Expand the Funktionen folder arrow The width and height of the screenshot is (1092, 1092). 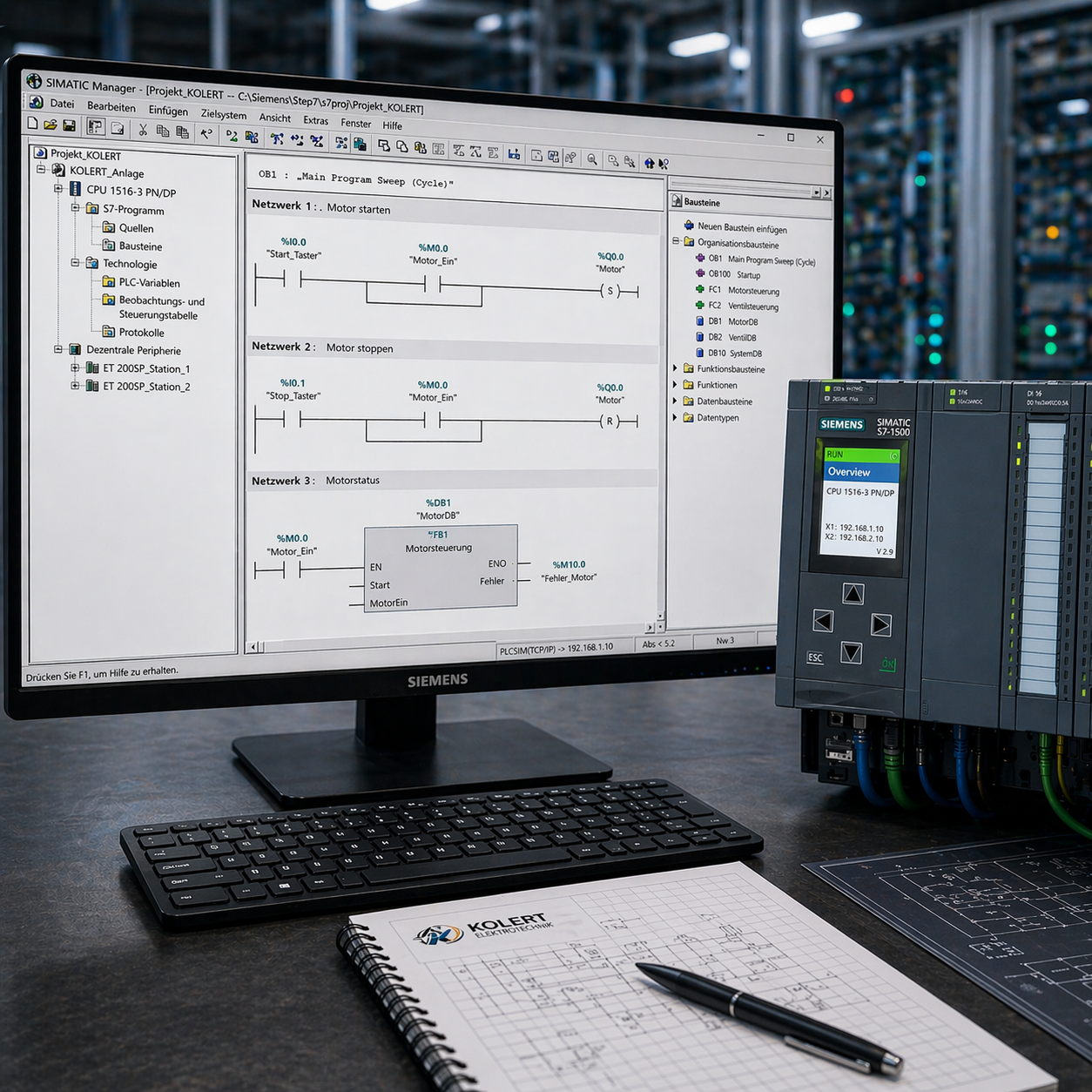[x=676, y=384]
